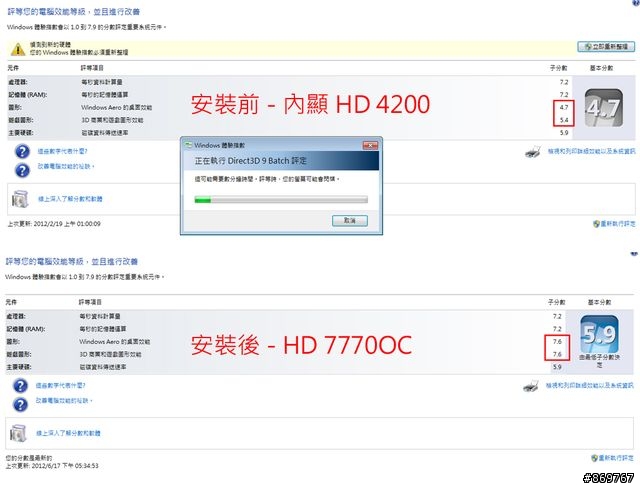Click the re-run assessment link, 5.9-score window
The image size is (640, 486).
coord(616,458)
